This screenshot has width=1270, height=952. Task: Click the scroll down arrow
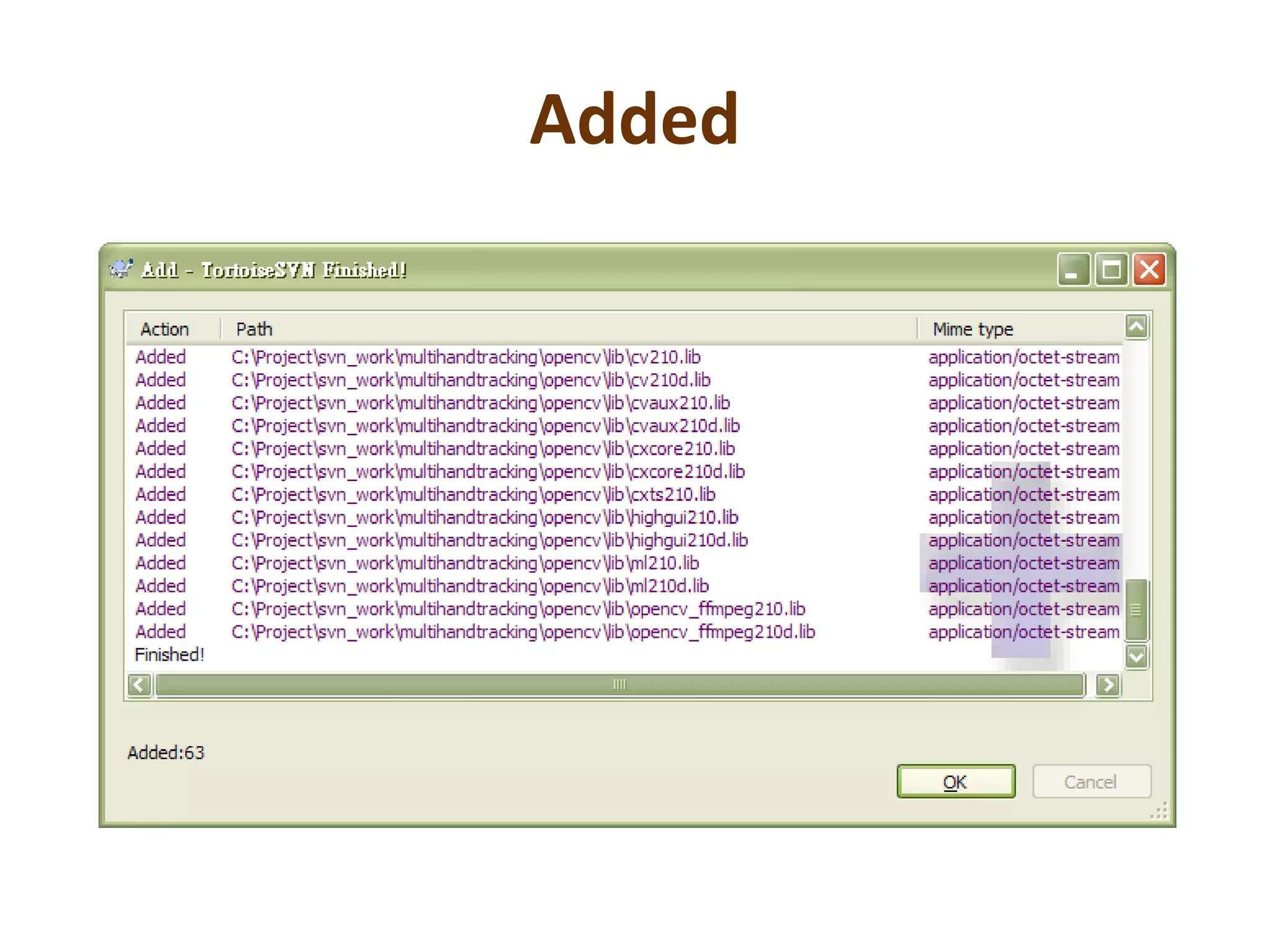coord(1136,656)
